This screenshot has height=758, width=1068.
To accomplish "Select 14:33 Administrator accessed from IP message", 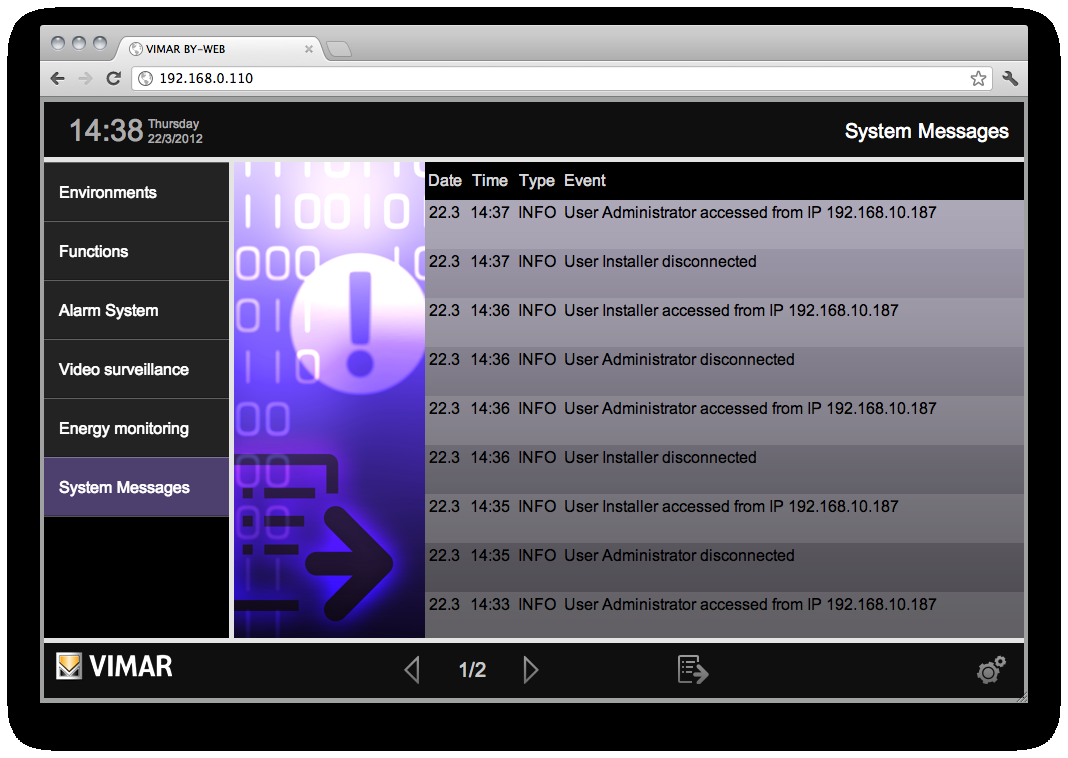I will tap(724, 615).
